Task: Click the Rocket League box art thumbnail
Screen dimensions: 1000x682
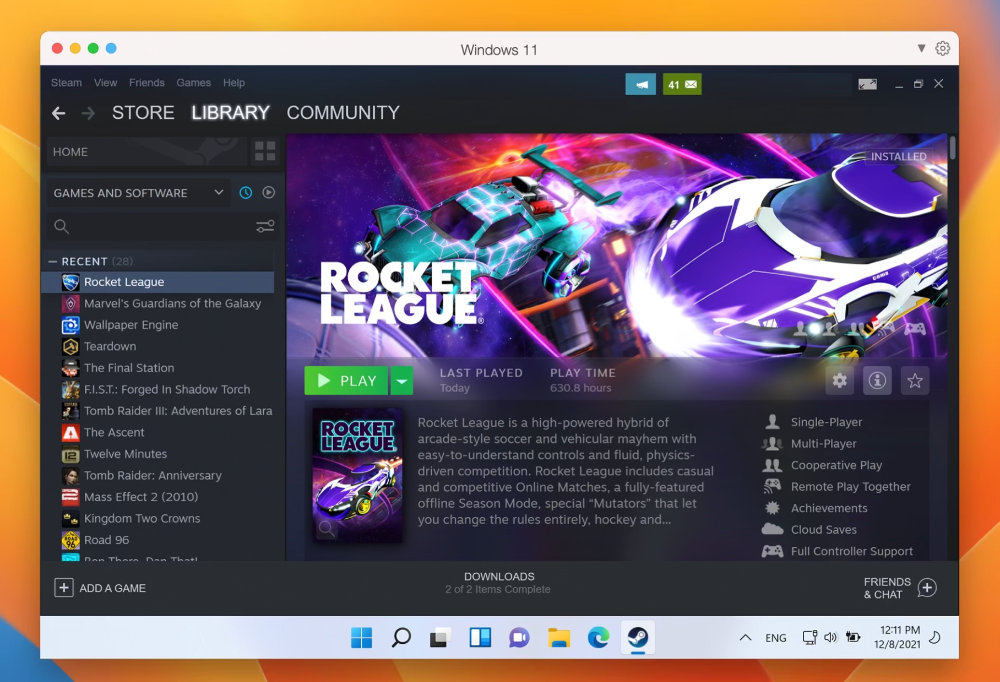Action: click(357, 476)
